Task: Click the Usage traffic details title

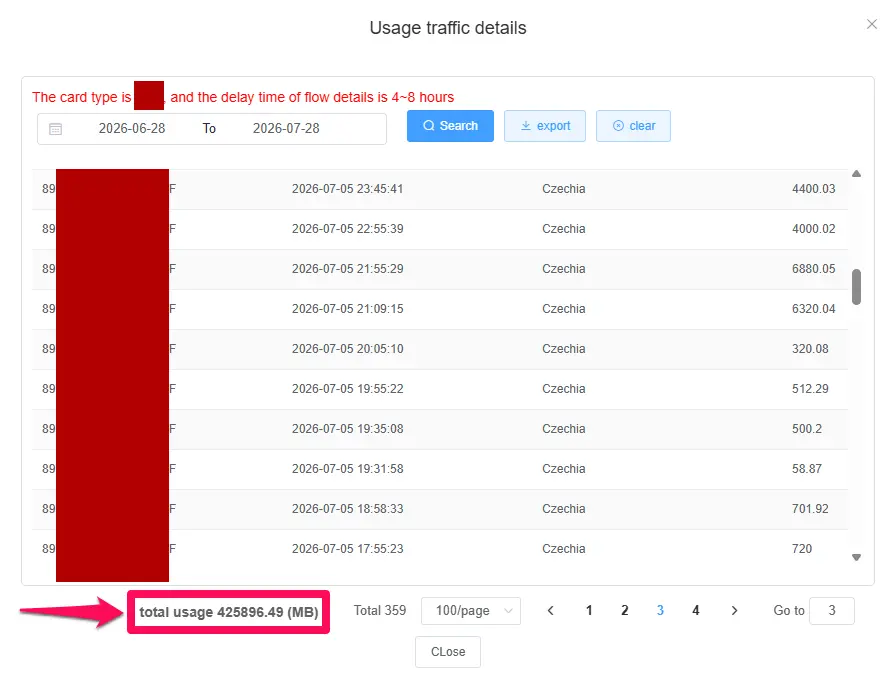Action: 448,28
